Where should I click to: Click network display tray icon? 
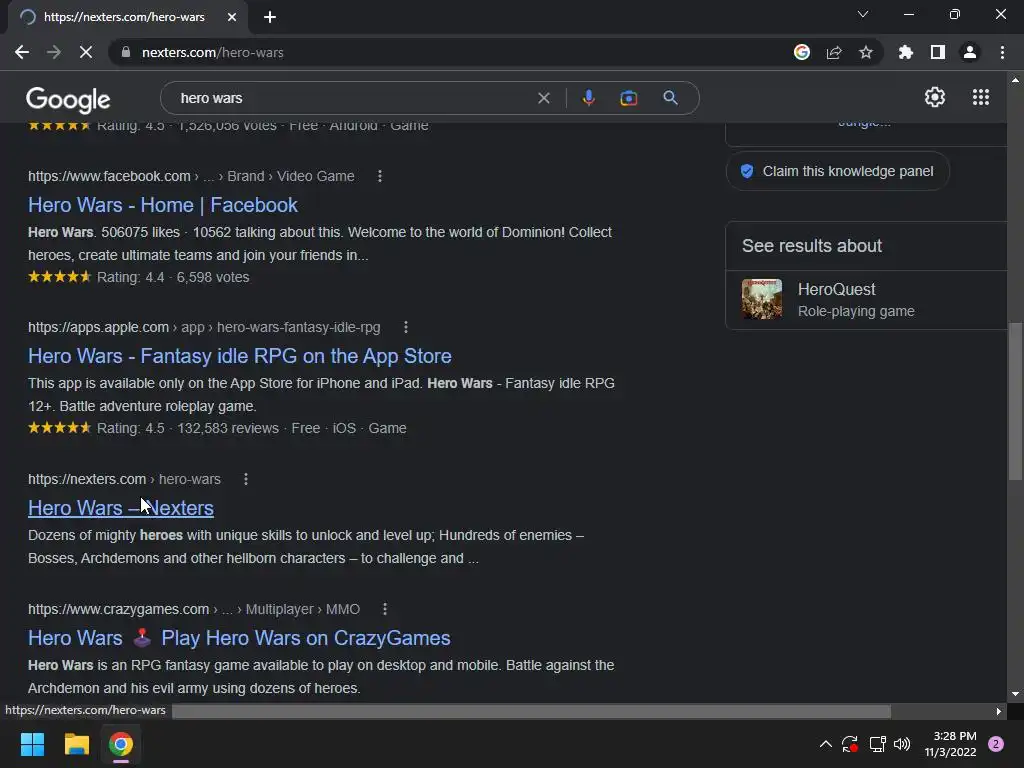(877, 744)
